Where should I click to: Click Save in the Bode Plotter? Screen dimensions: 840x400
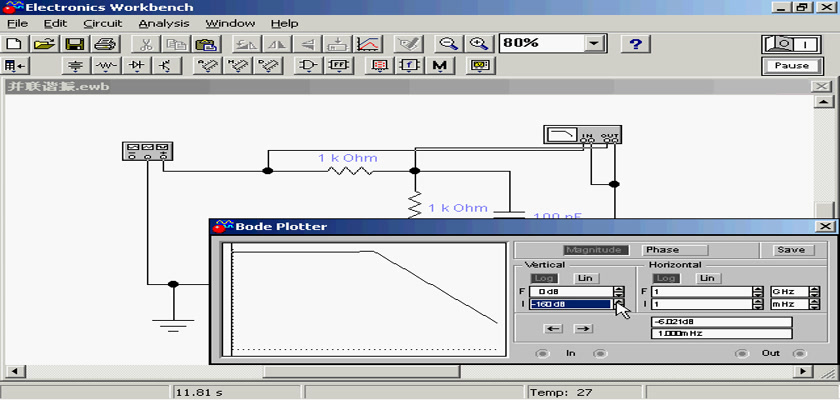tap(791, 250)
